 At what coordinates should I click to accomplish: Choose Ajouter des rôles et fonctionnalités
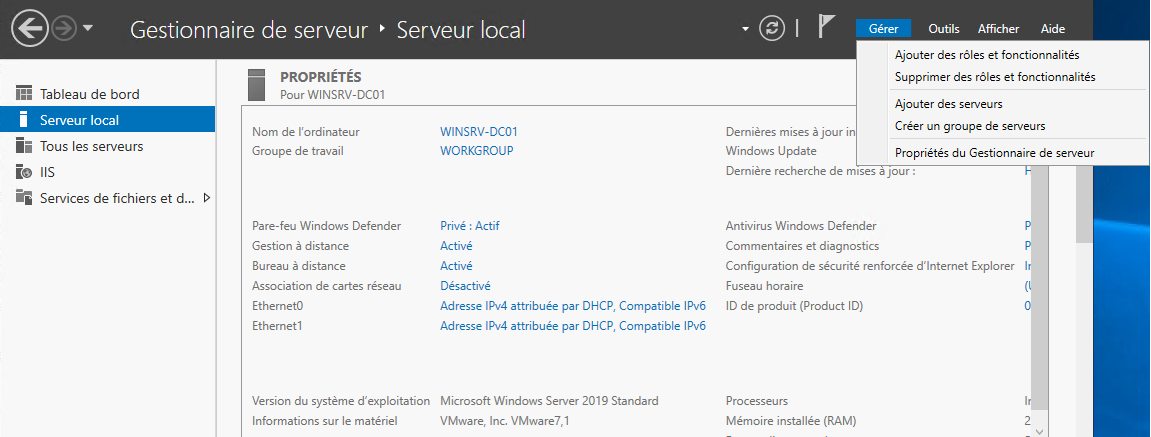(987, 55)
